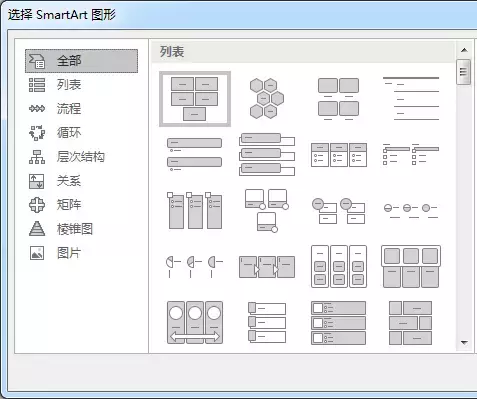The height and width of the screenshot is (399, 477).
Task: Choose the three small circles line layout
Action: pos(411,211)
